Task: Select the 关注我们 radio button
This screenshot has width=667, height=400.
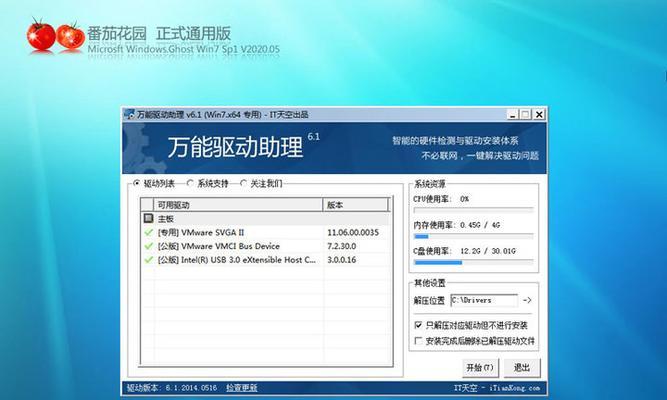Action: click(x=243, y=183)
